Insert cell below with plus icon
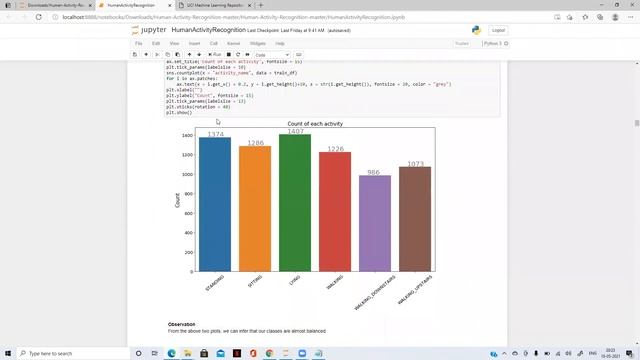The height and width of the screenshot is (360, 640). click(x=146, y=55)
